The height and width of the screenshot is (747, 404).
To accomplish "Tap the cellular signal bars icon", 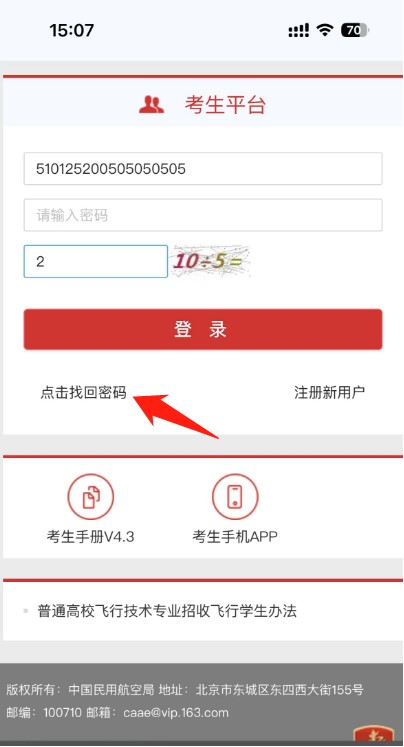I will 299,31.
